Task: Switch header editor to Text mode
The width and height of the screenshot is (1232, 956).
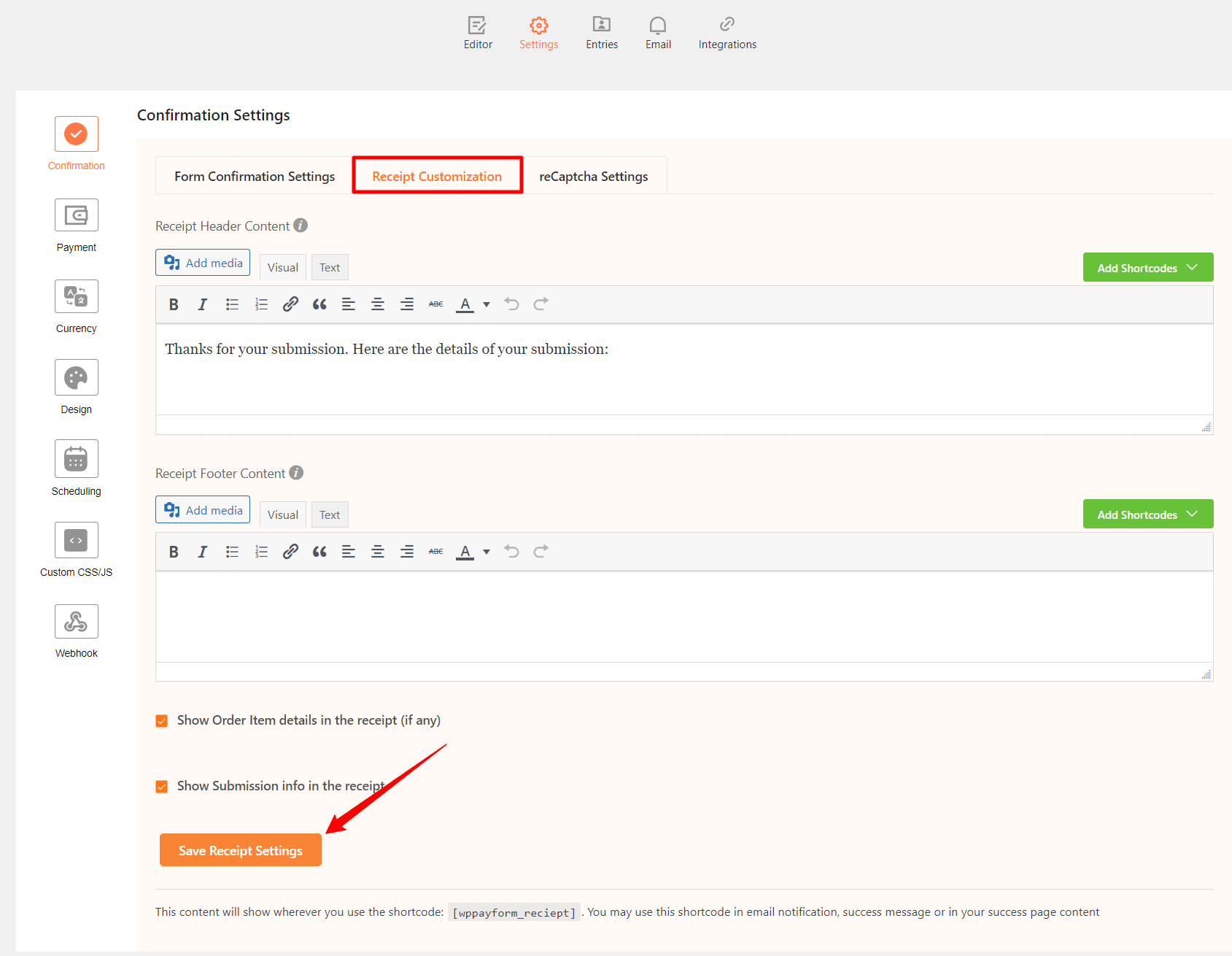Action: tap(329, 266)
